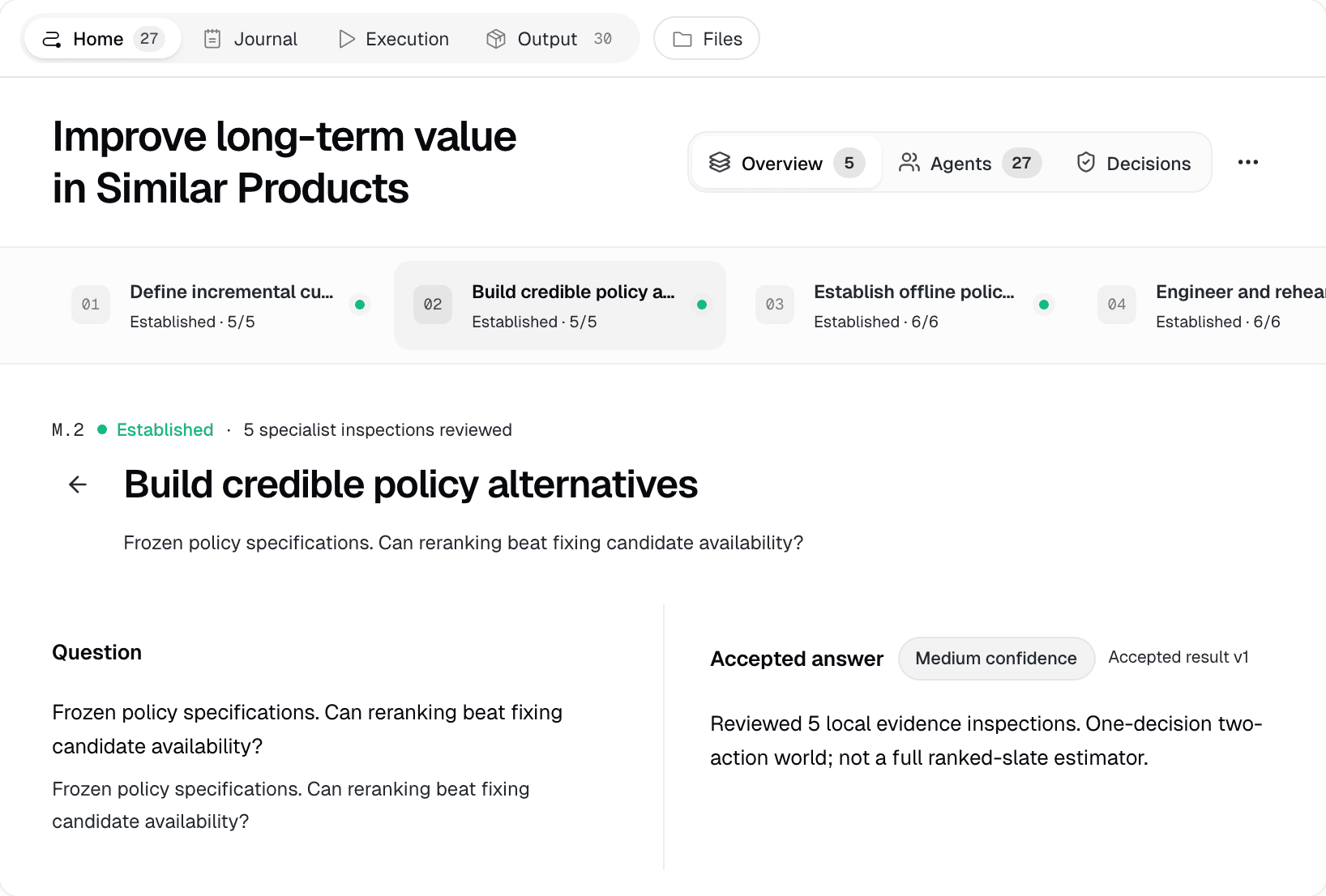The height and width of the screenshot is (896, 1326).
Task: Click the Question section heading
Action: pos(96,652)
